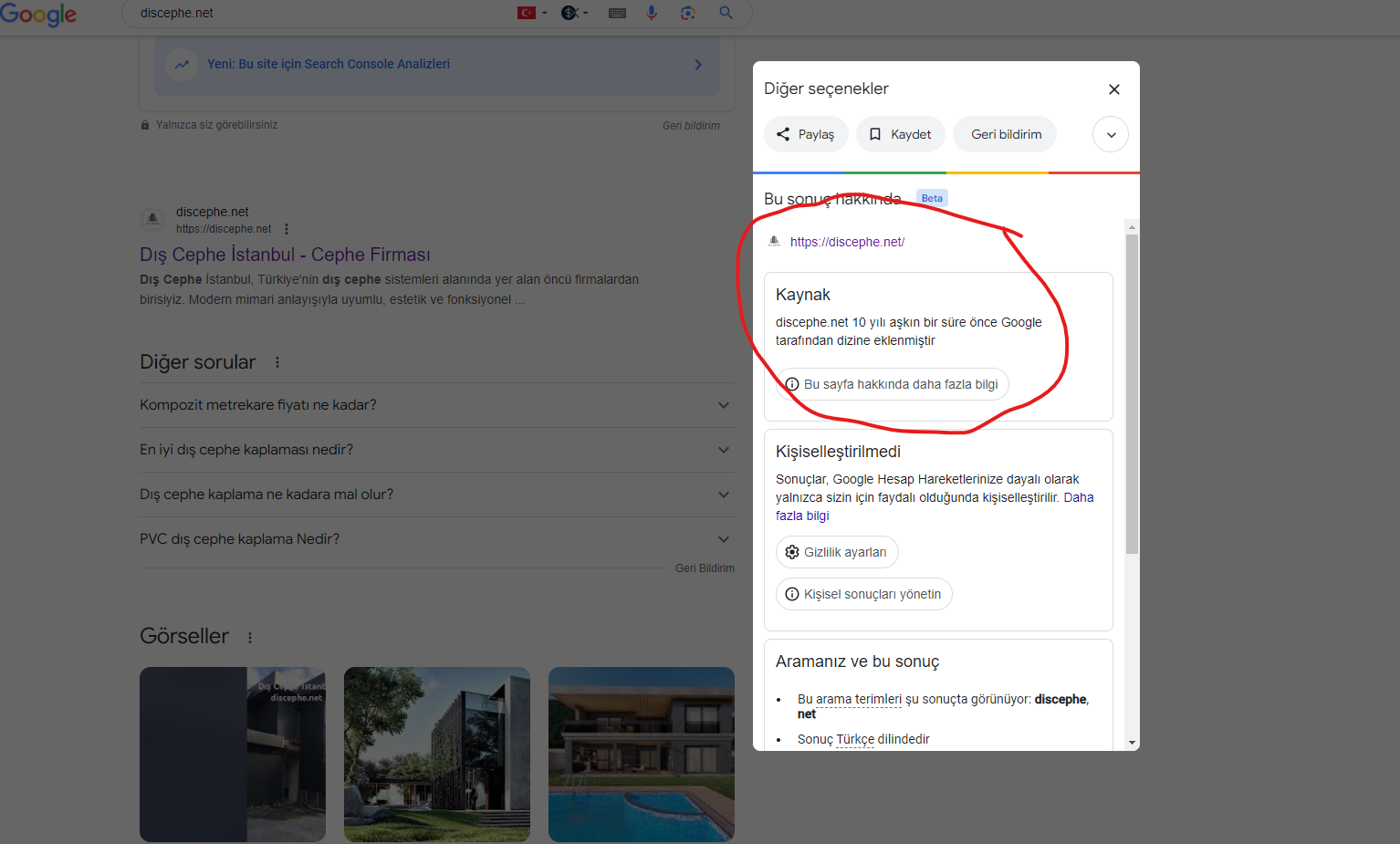Click the round dark extension icon in search bar

coord(570,13)
